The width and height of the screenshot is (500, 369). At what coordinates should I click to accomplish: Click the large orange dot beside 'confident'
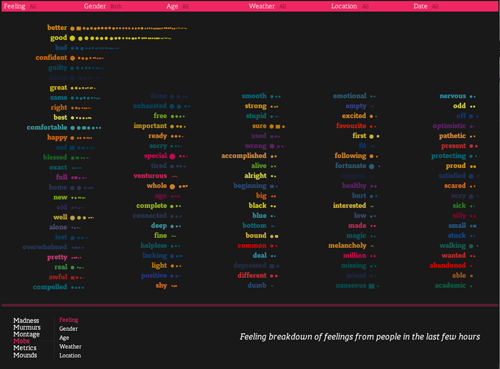click(72, 58)
